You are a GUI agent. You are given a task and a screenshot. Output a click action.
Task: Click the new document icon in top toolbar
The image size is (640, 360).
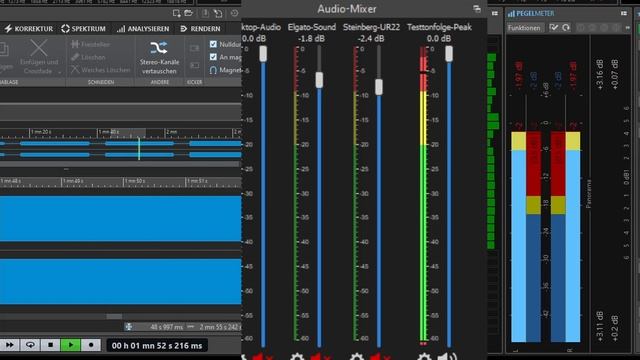[x=176, y=13]
